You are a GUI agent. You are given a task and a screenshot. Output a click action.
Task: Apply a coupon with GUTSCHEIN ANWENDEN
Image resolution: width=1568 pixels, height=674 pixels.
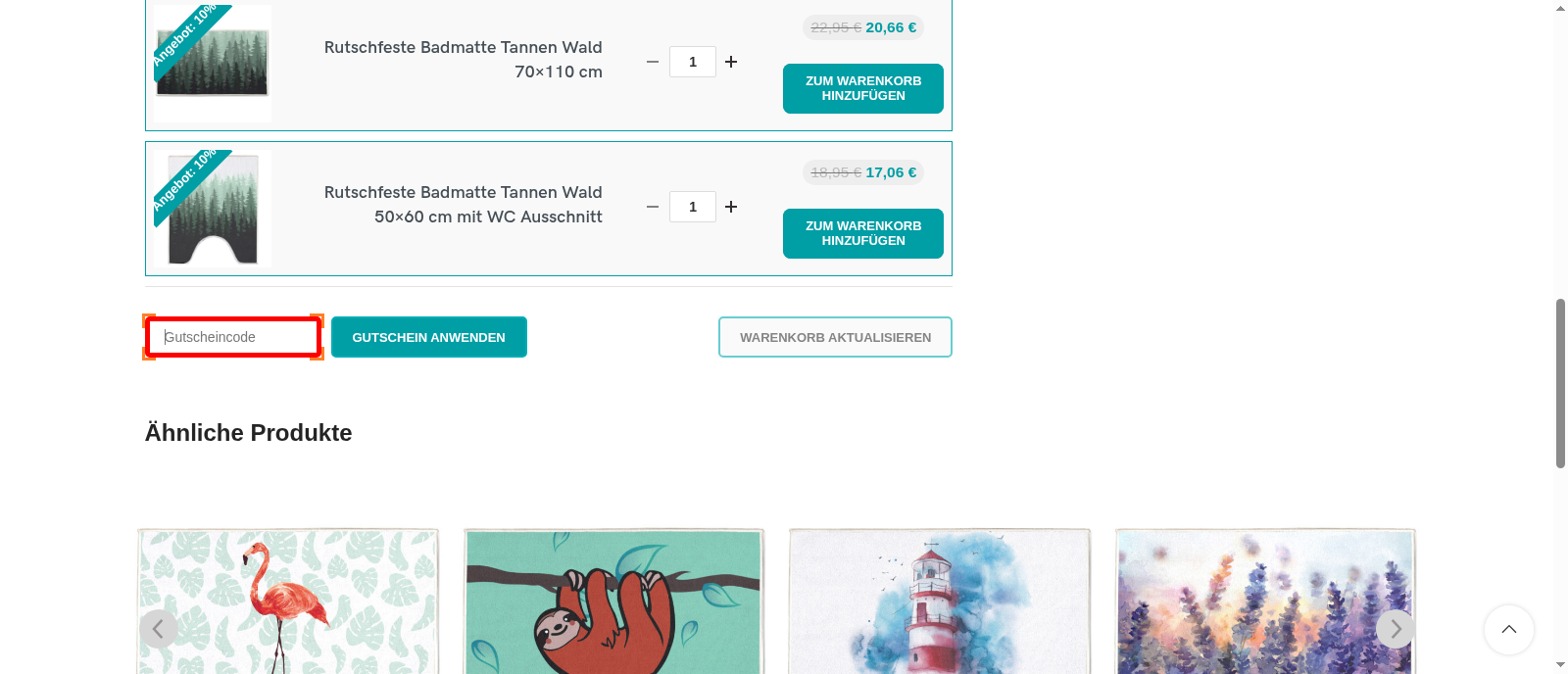pos(428,336)
